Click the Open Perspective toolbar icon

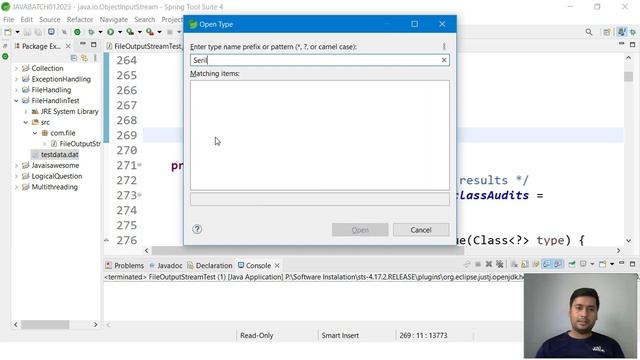607,32
